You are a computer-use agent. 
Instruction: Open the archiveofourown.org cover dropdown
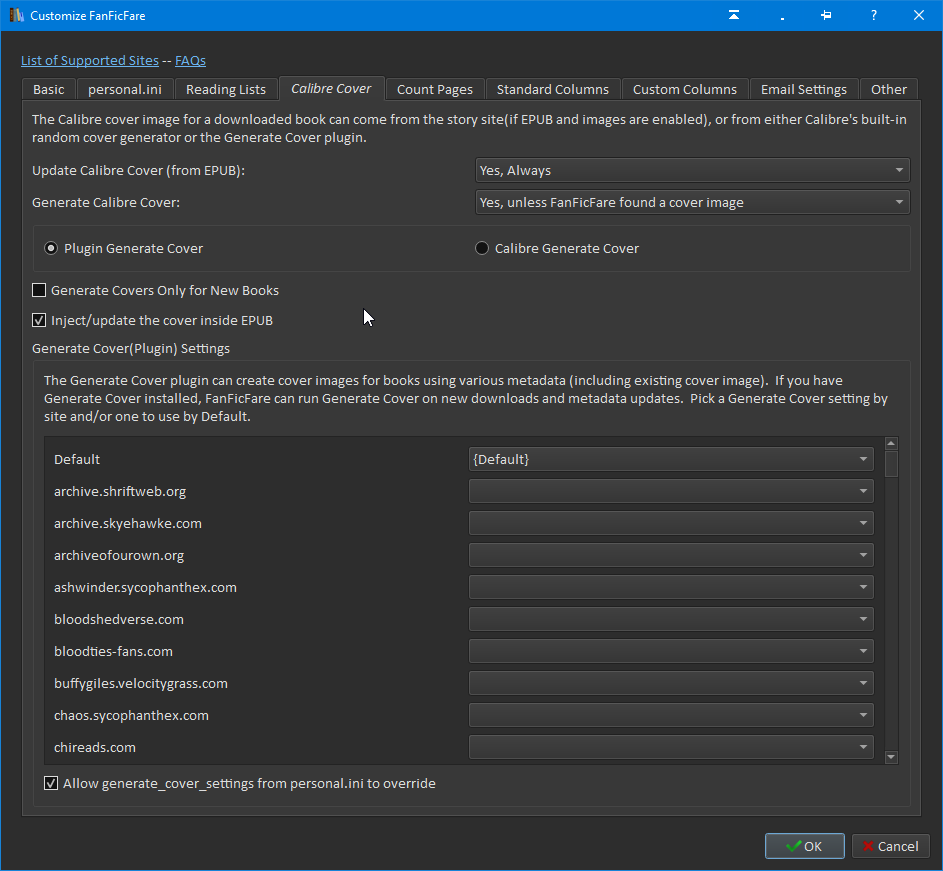tap(671, 555)
